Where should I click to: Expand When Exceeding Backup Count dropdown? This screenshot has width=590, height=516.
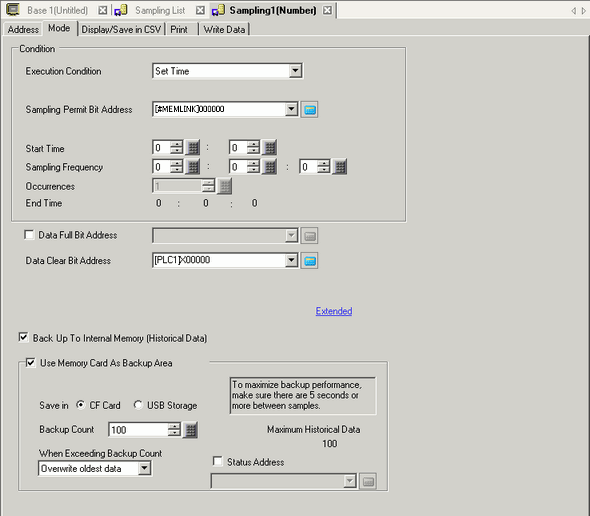[144, 469]
